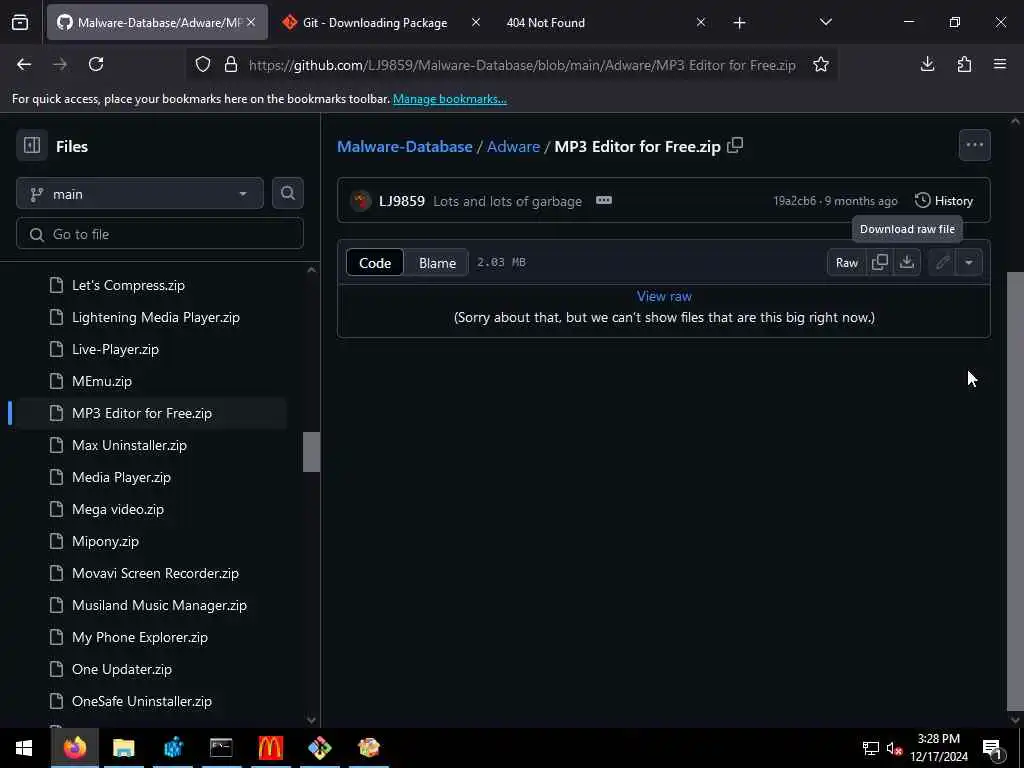Open the Firefox downloads panel

[x=927, y=64]
